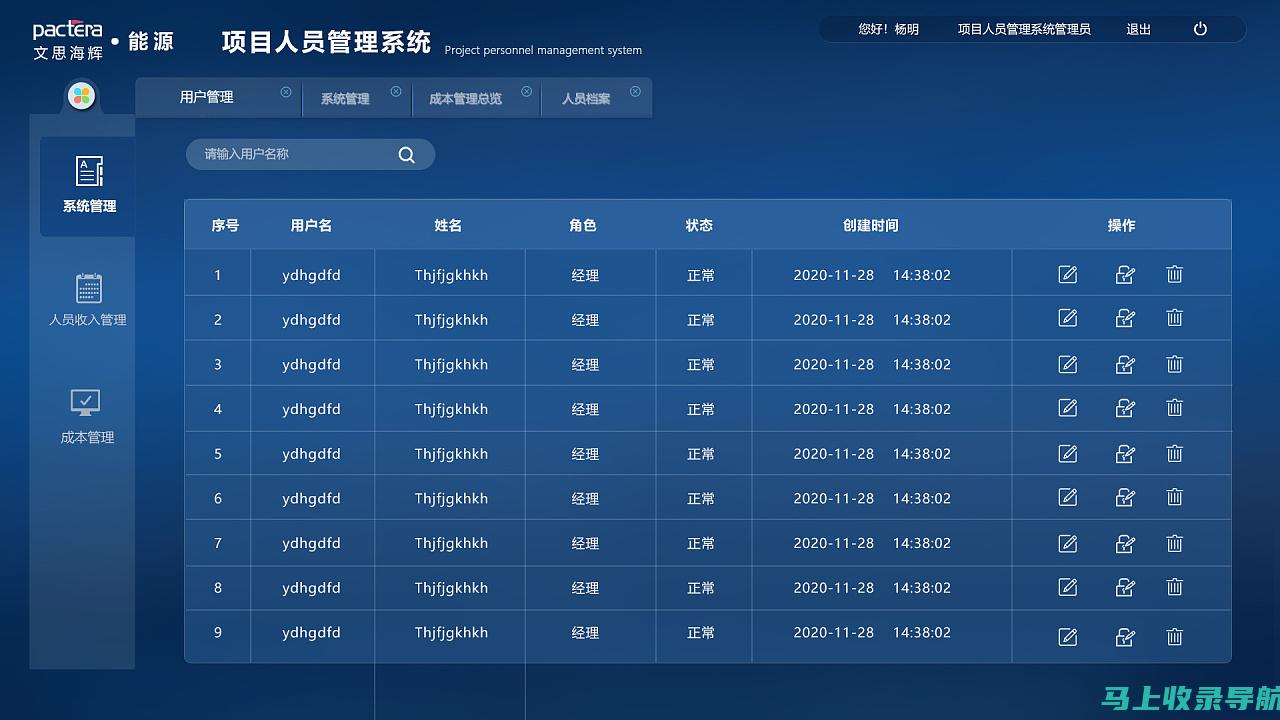Click the 姓名 column header
Image resolution: width=1280 pixels, height=720 pixels.
[448, 225]
